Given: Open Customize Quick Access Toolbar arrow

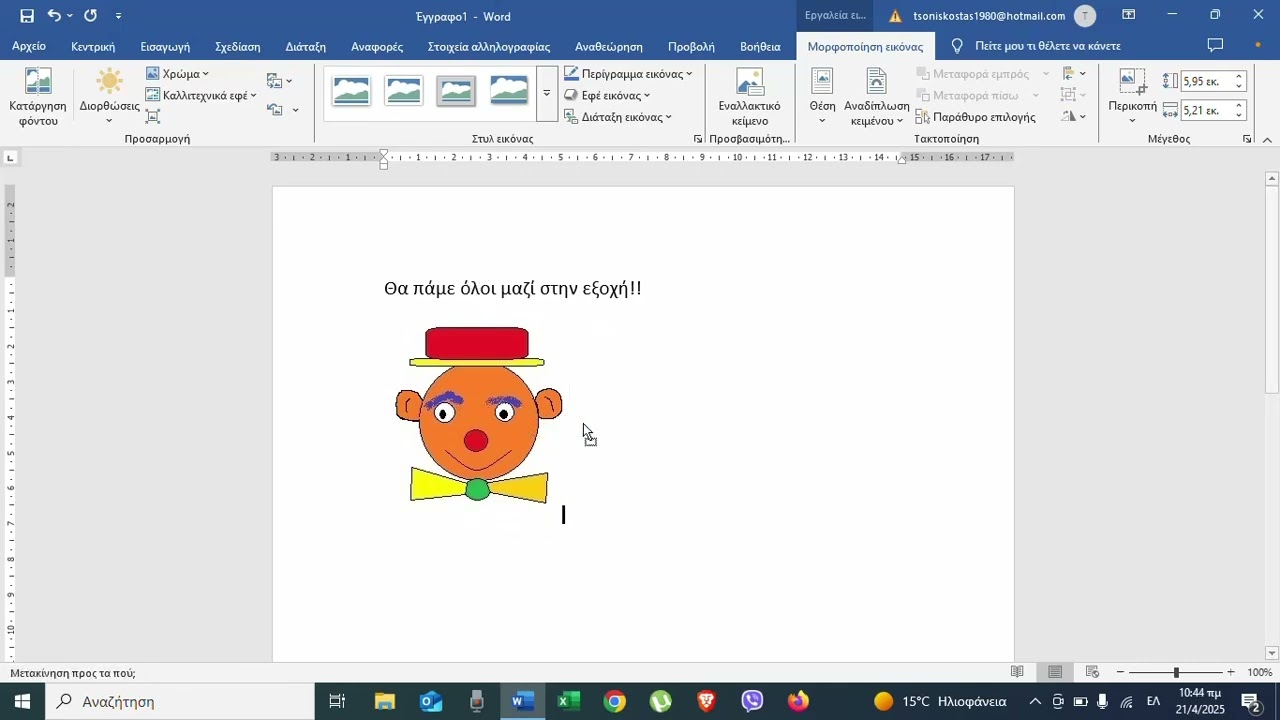Looking at the screenshot, I should tap(119, 16).
